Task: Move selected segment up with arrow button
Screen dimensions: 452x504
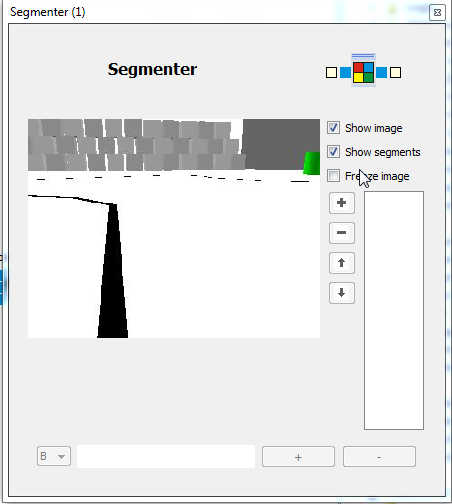Action: (x=342, y=263)
